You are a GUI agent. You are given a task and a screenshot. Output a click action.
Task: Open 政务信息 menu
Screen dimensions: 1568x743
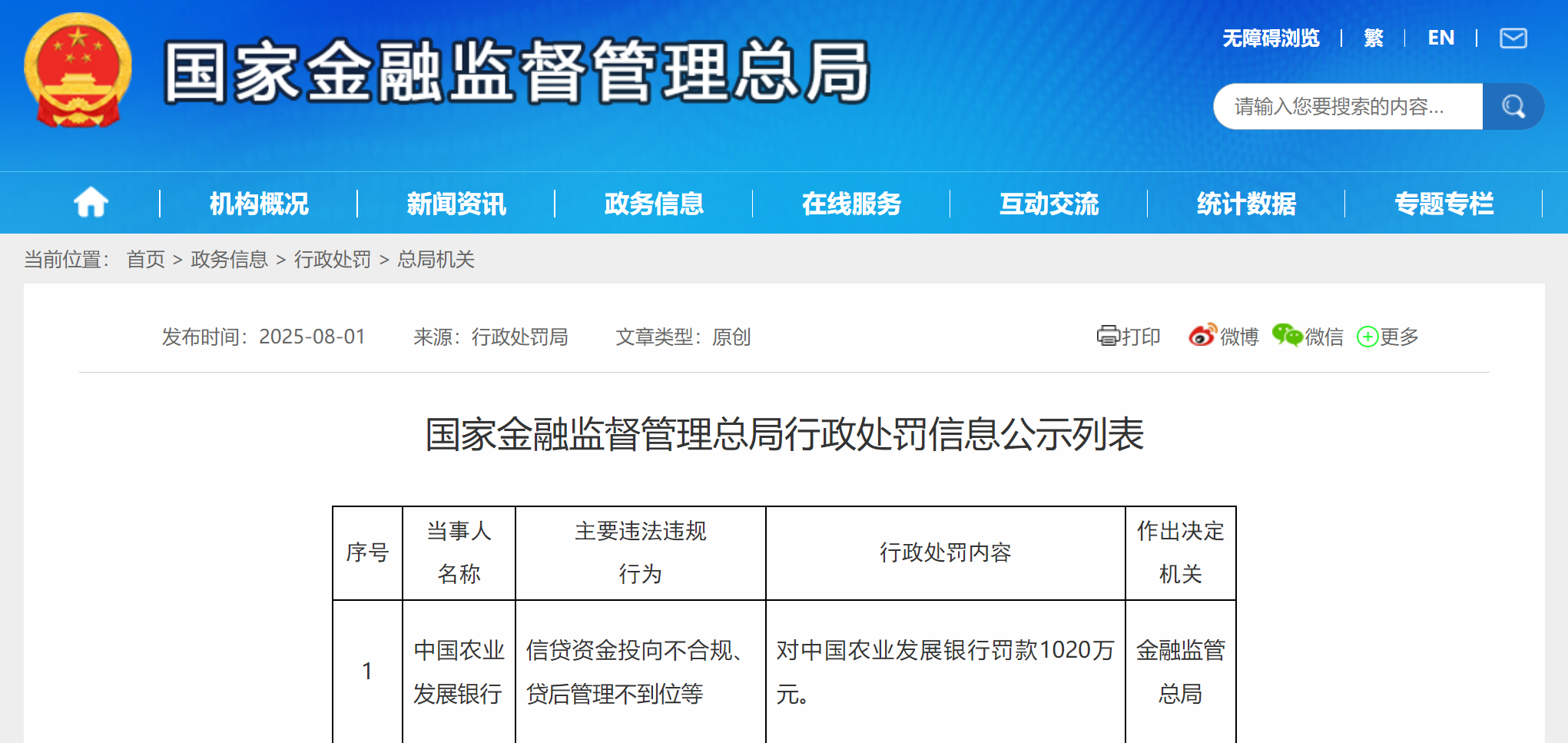[654, 204]
